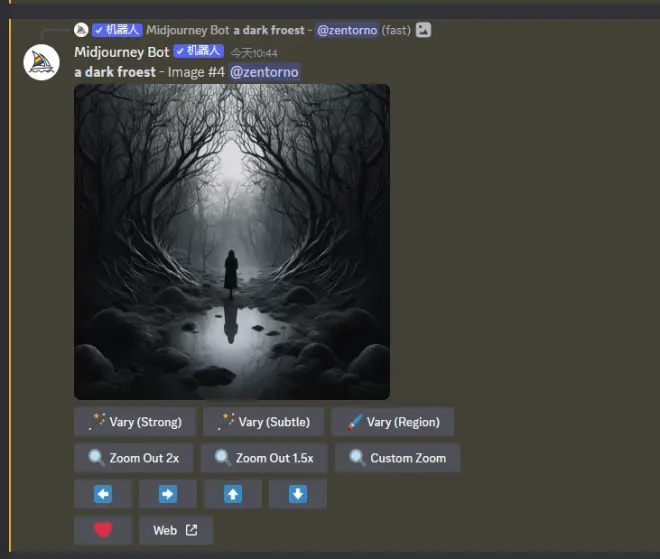Choose the Vary (Subtle) button
Image resolution: width=660 pixels, height=559 pixels.
(263, 422)
